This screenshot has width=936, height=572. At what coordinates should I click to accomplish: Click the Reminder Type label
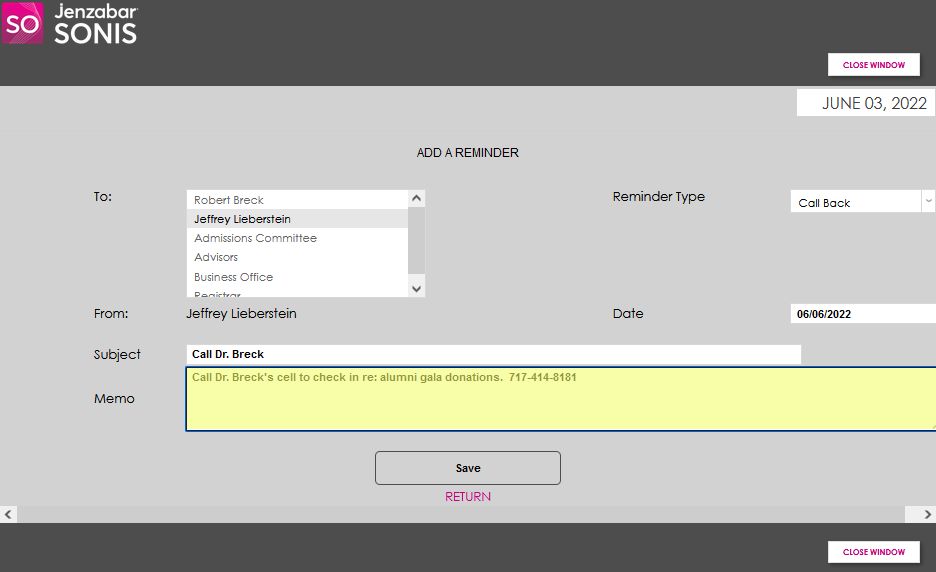tap(658, 196)
